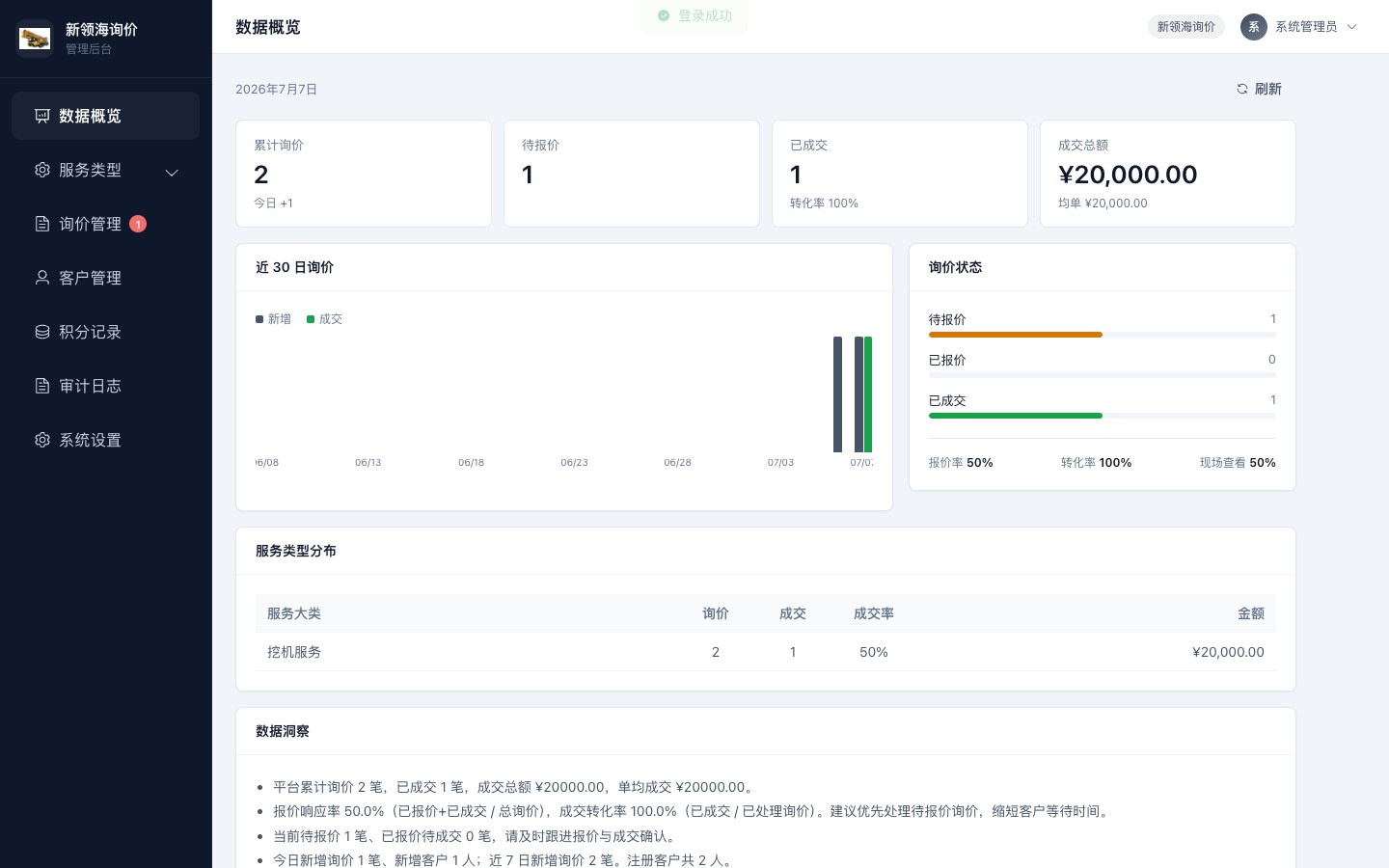The image size is (1389, 868).
Task: Click the green 成交 bar in chart
Action: click(868, 394)
